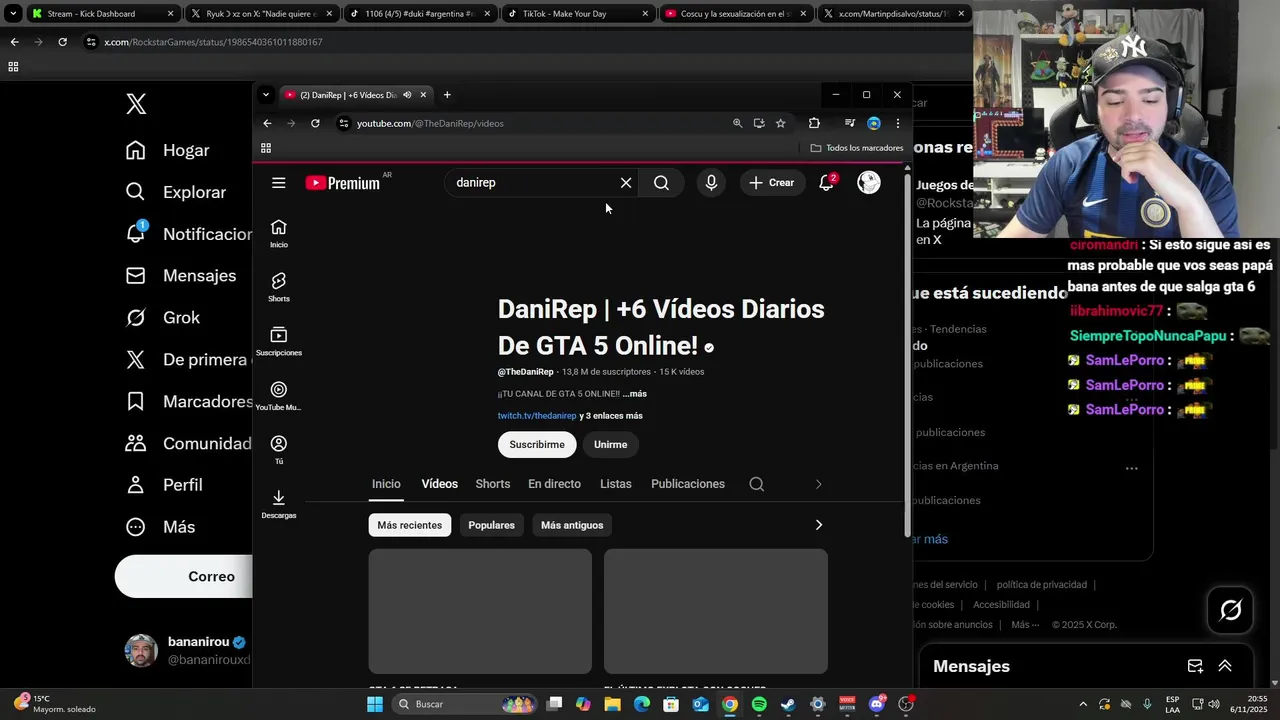Image resolution: width=1280 pixels, height=720 pixels.
Task: Bookmark this page with star icon
Action: pyautogui.click(x=781, y=123)
